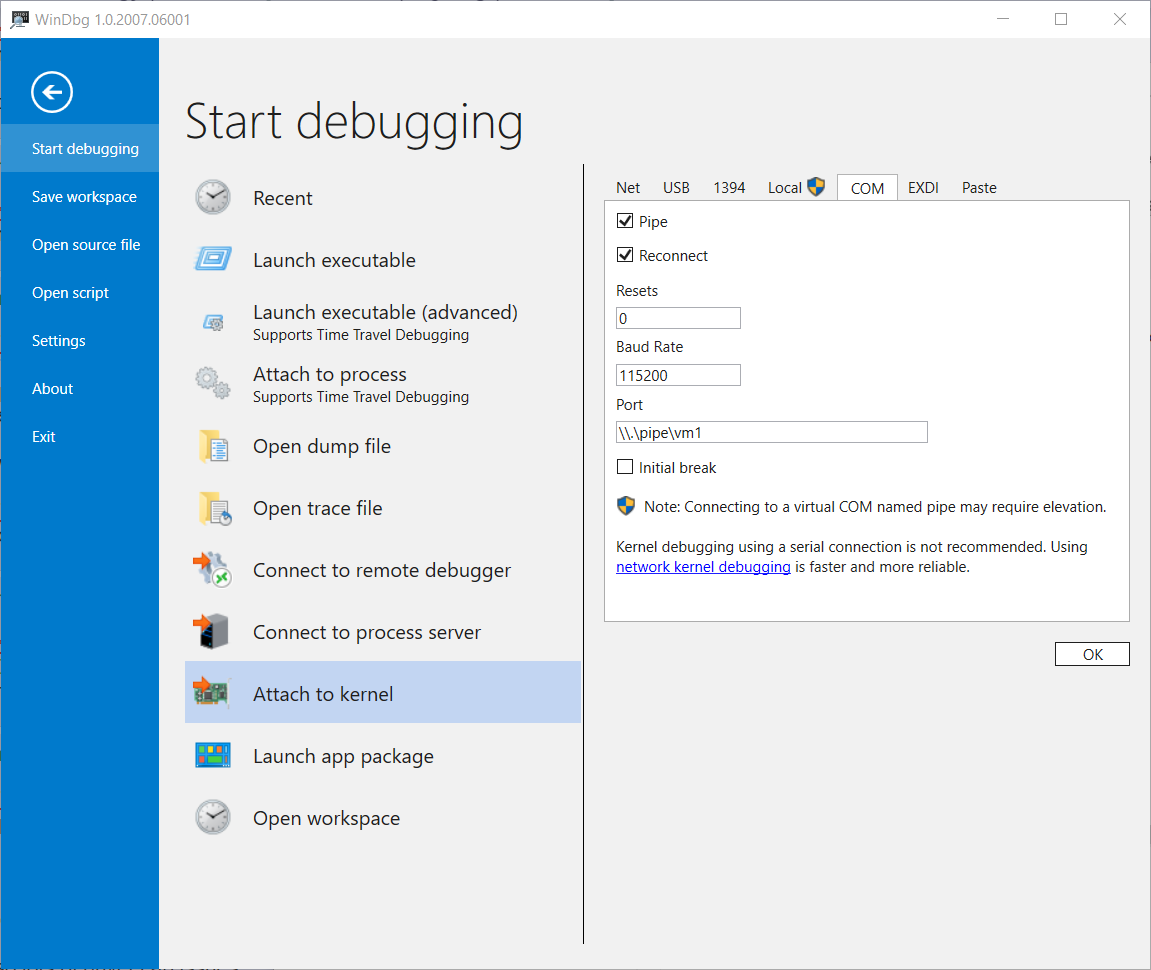Click the Attach to process gears icon
1151x970 pixels.
pos(213,383)
